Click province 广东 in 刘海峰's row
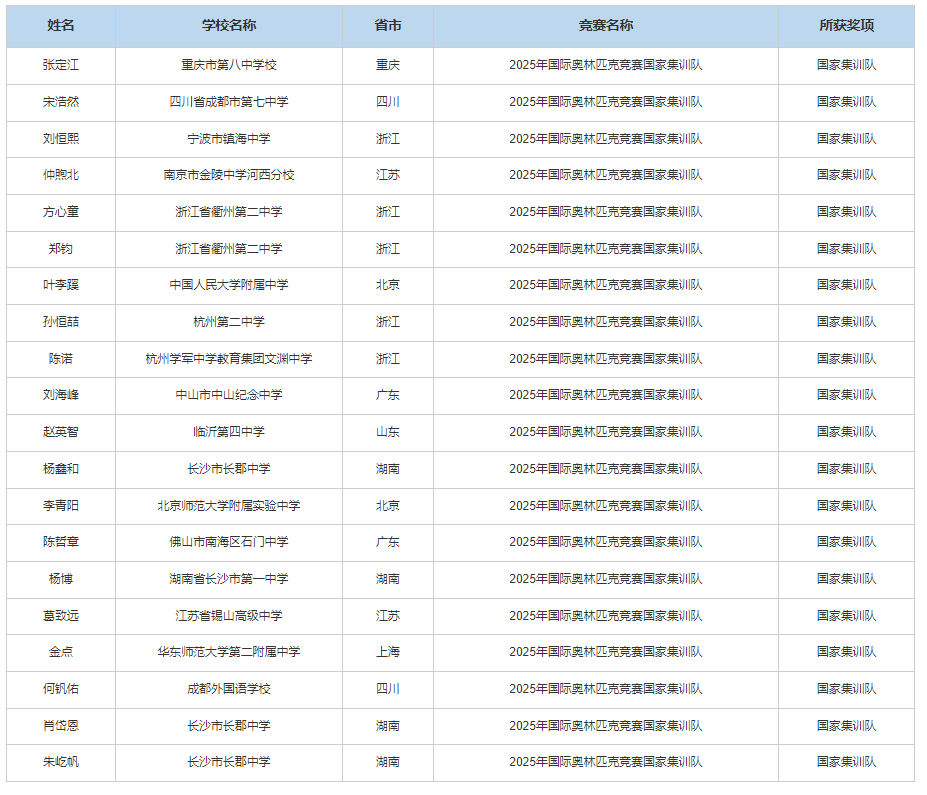The height and width of the screenshot is (795, 927). point(388,395)
